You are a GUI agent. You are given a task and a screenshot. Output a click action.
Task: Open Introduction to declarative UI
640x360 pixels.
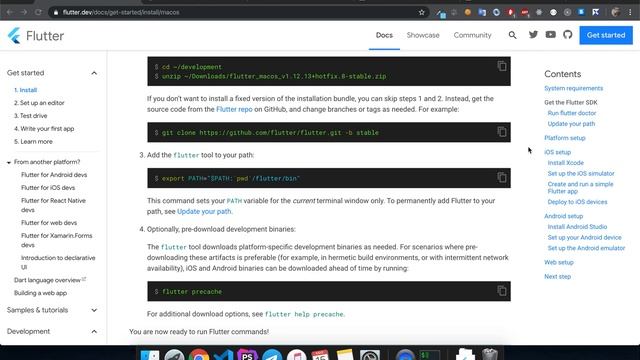(58, 262)
